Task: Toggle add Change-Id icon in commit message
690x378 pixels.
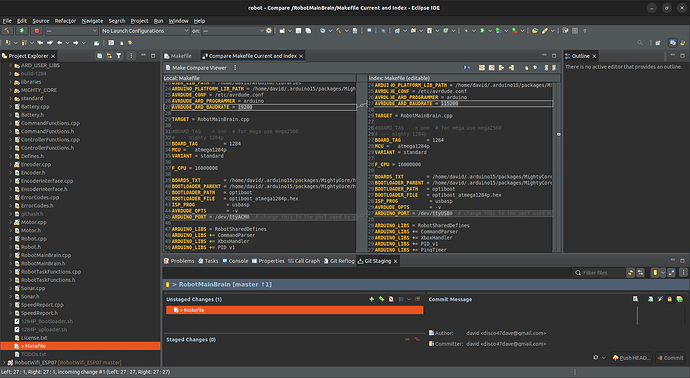Action: 679,299
